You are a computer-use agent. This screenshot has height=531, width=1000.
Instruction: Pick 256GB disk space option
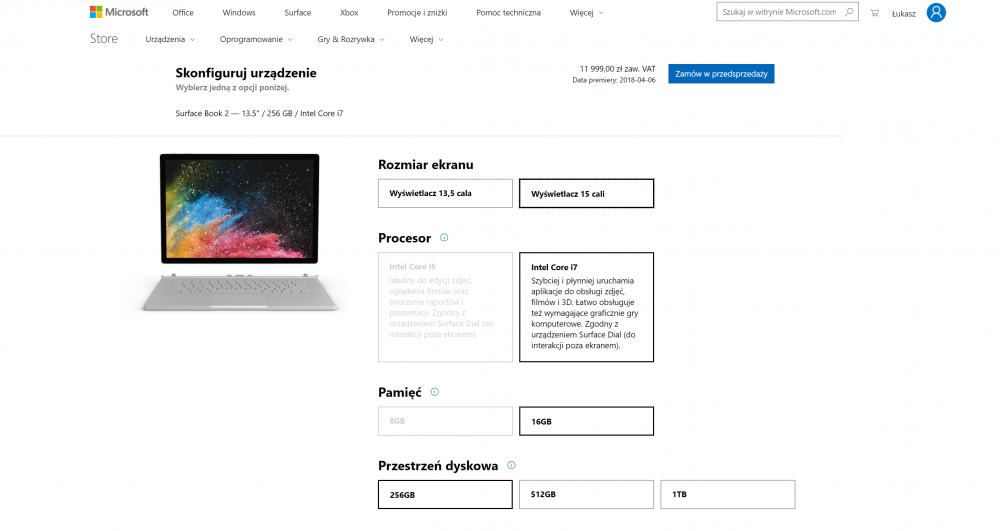point(445,495)
